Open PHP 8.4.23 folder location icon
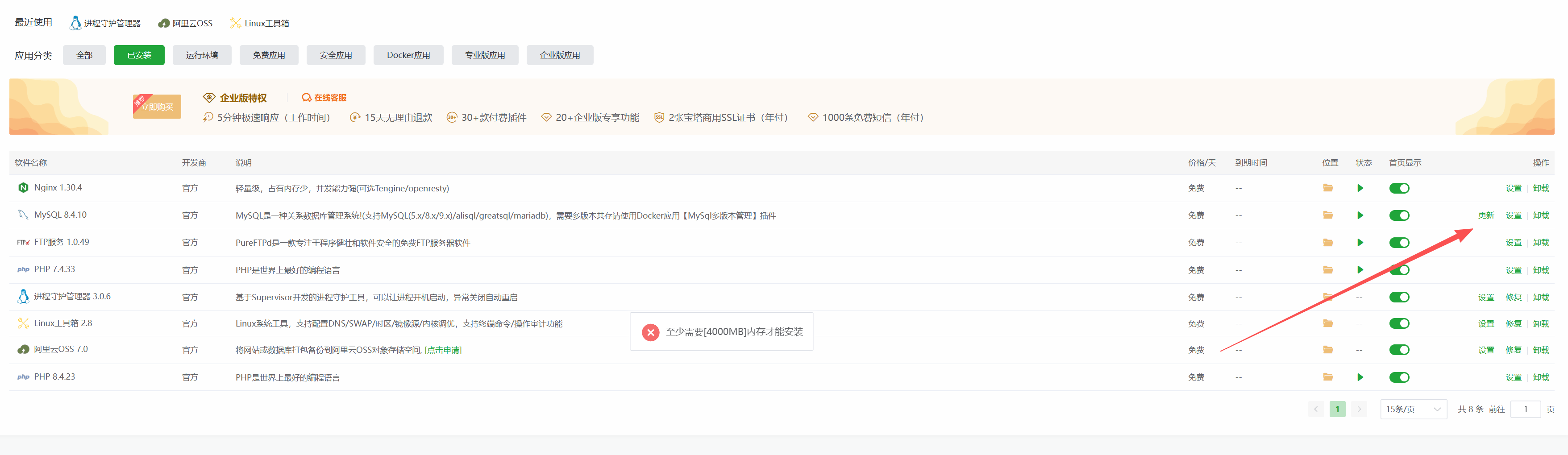 [1327, 377]
